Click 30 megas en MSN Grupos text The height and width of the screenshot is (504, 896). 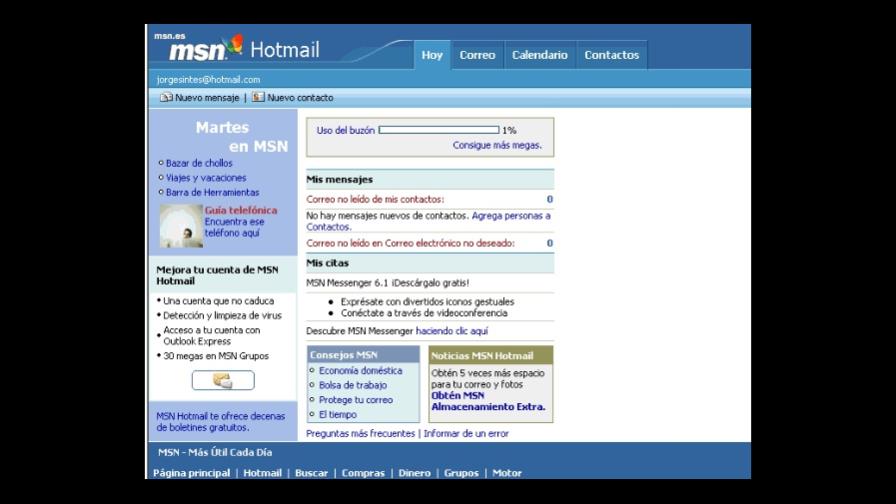215,356
